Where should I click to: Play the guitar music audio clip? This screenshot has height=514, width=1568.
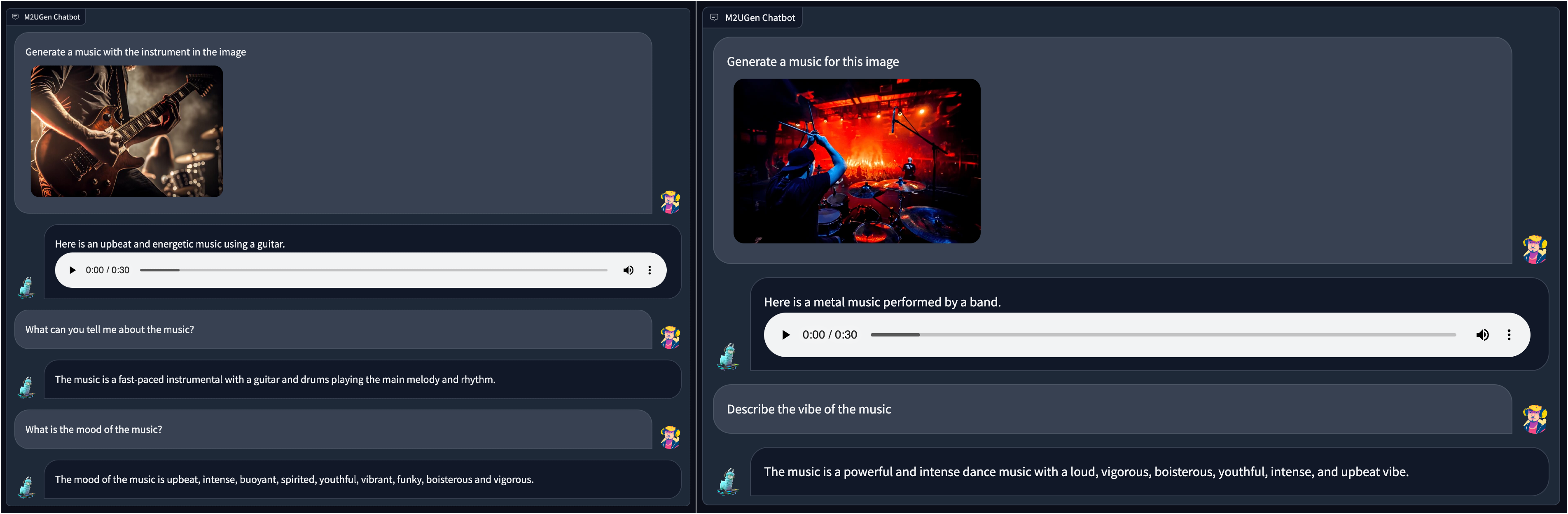click(72, 271)
